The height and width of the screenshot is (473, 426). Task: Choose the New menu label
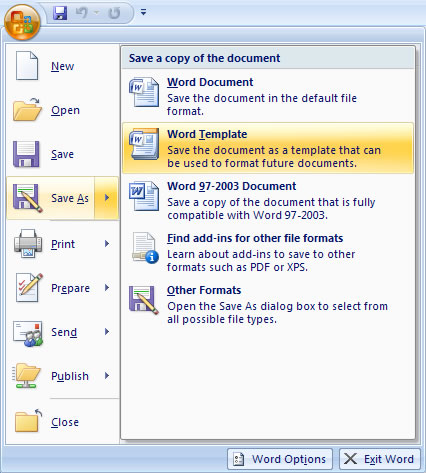click(x=62, y=66)
